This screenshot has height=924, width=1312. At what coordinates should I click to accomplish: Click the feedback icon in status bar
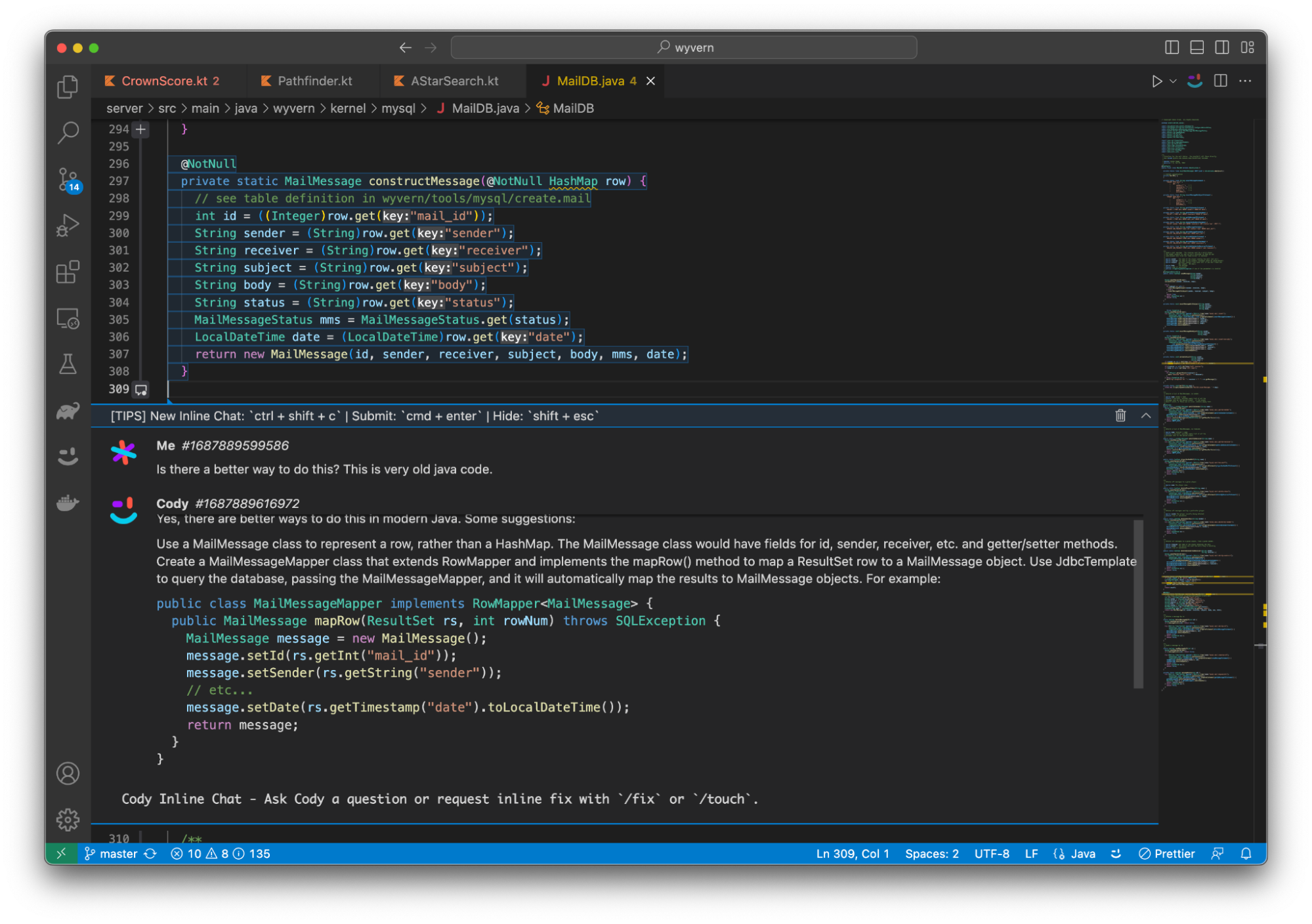pyautogui.click(x=1217, y=853)
